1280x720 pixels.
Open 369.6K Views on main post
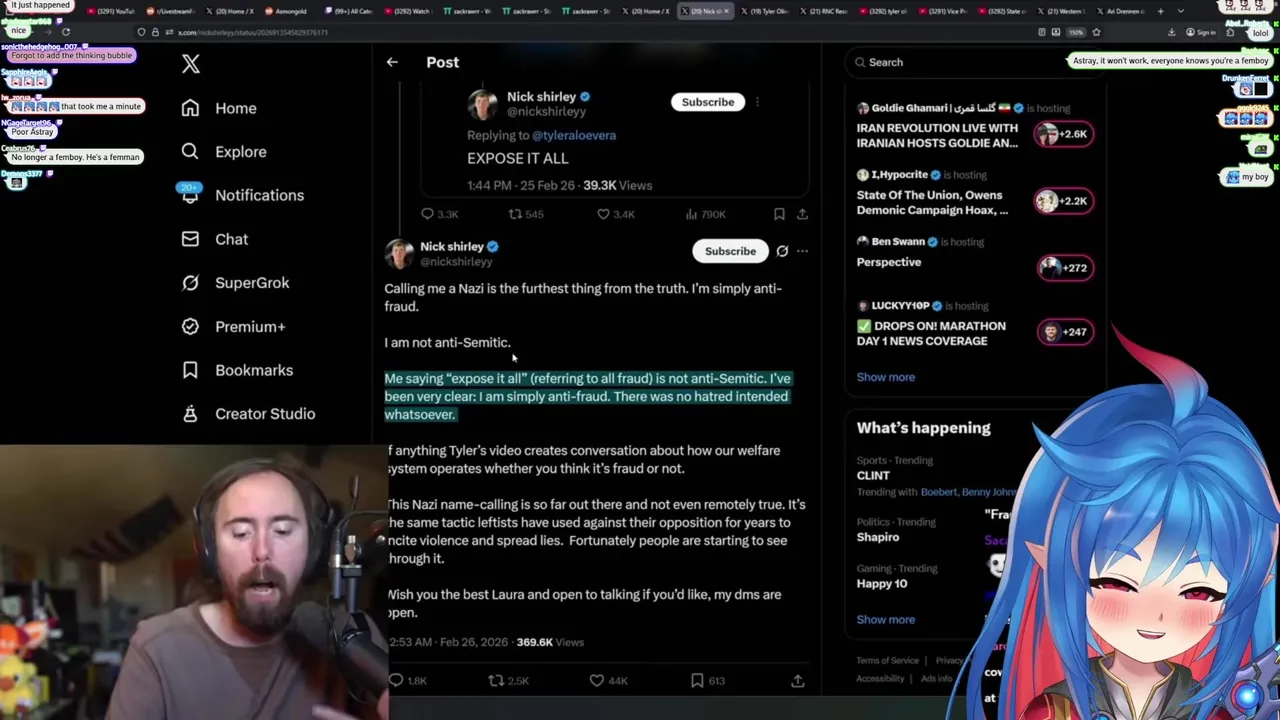pos(550,642)
